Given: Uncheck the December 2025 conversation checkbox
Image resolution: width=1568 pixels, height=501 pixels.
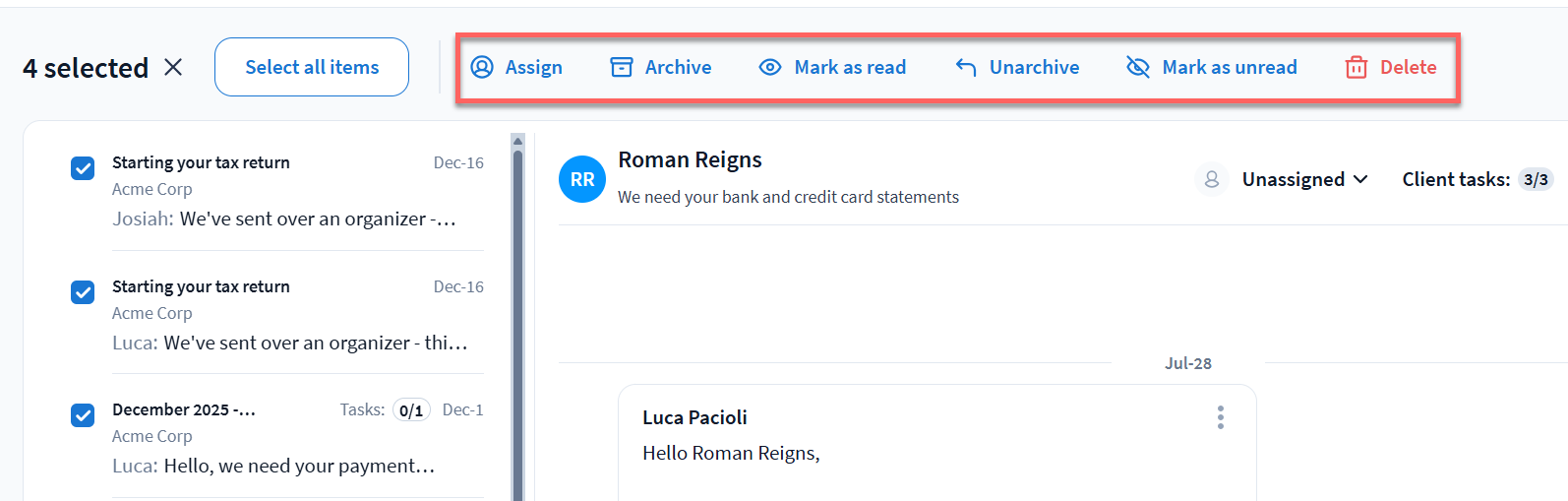Looking at the screenshot, I should tap(83, 415).
